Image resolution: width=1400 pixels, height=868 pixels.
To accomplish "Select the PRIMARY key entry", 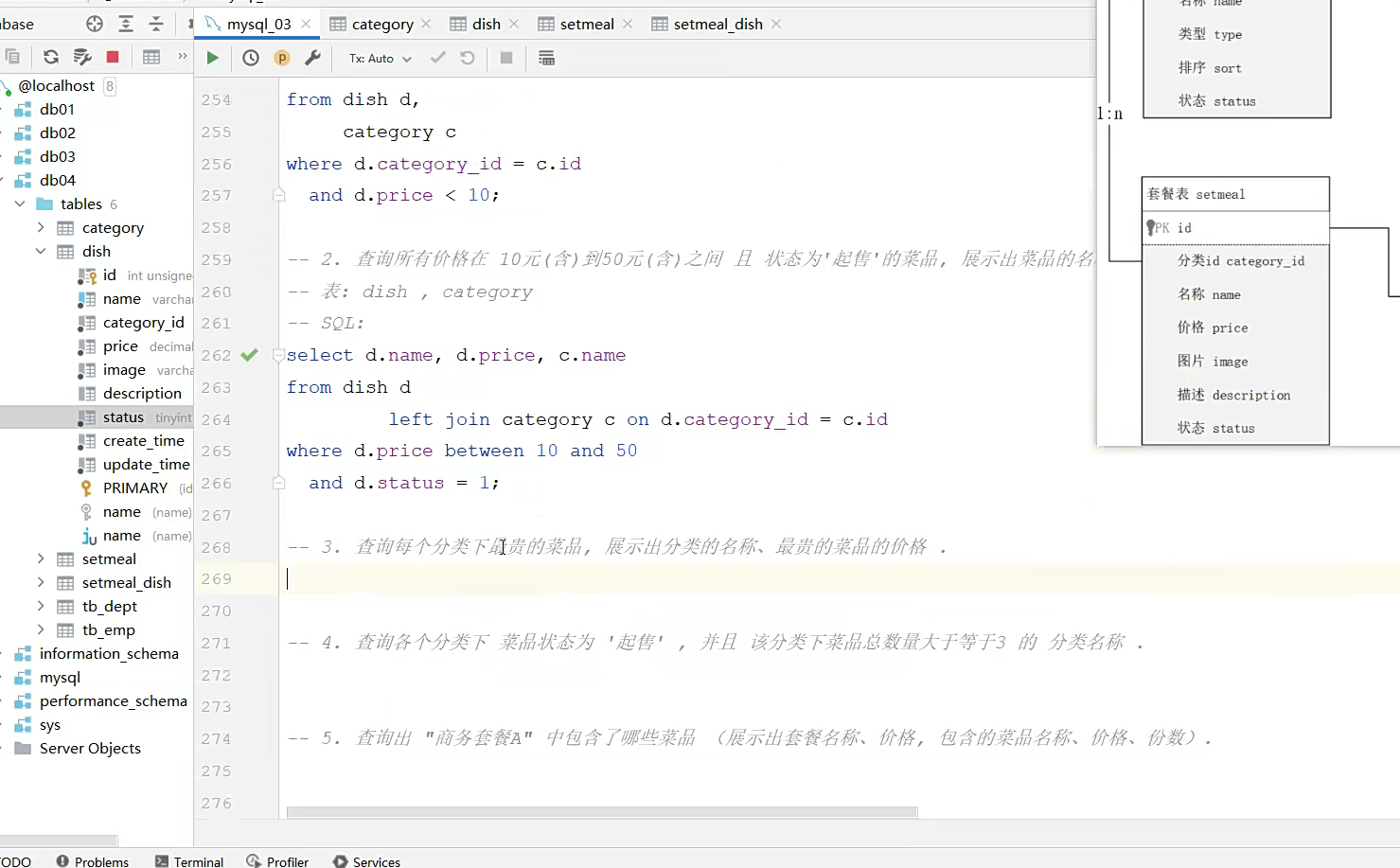I will point(135,487).
